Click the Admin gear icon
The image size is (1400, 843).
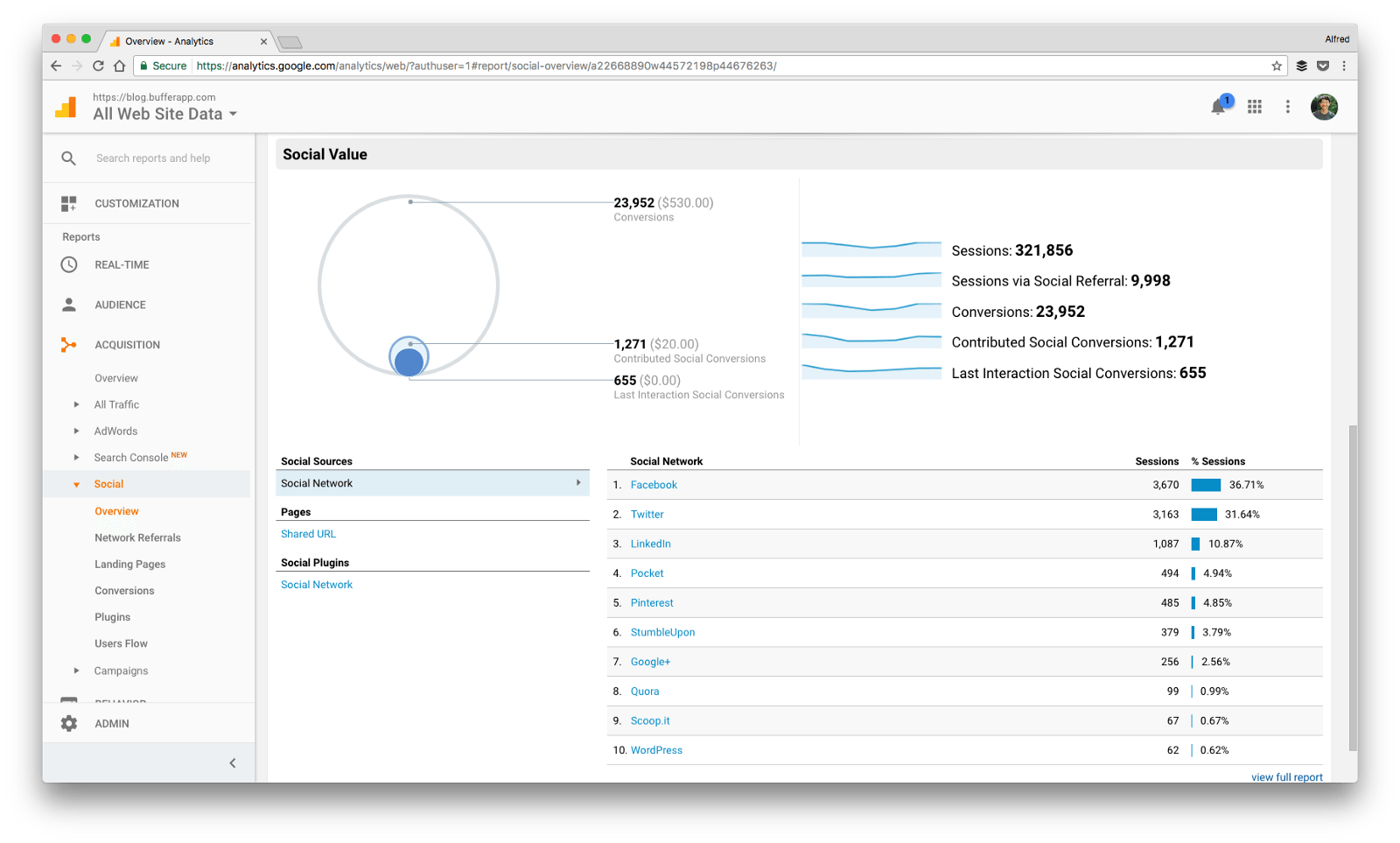69,723
